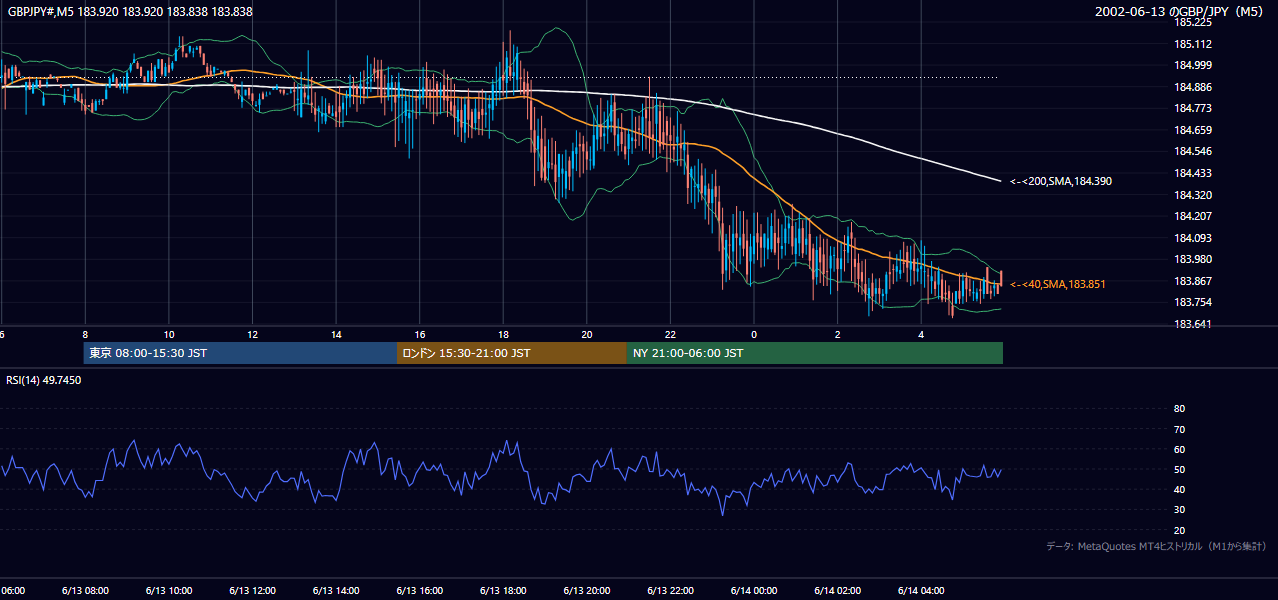Click hour tick 16 below the price chart

click(420, 334)
